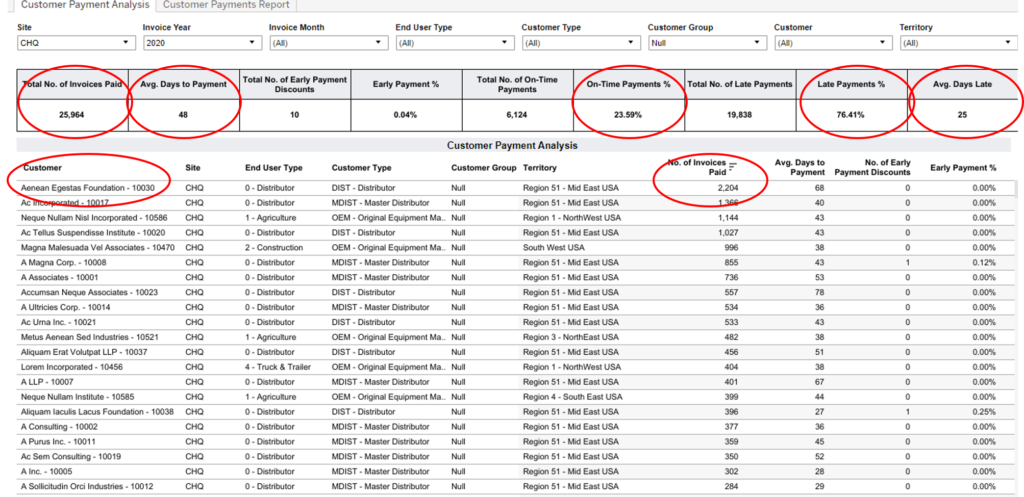Click Region 4 - South East USA cell
This screenshot has height=497, width=1024.
(x=572, y=396)
